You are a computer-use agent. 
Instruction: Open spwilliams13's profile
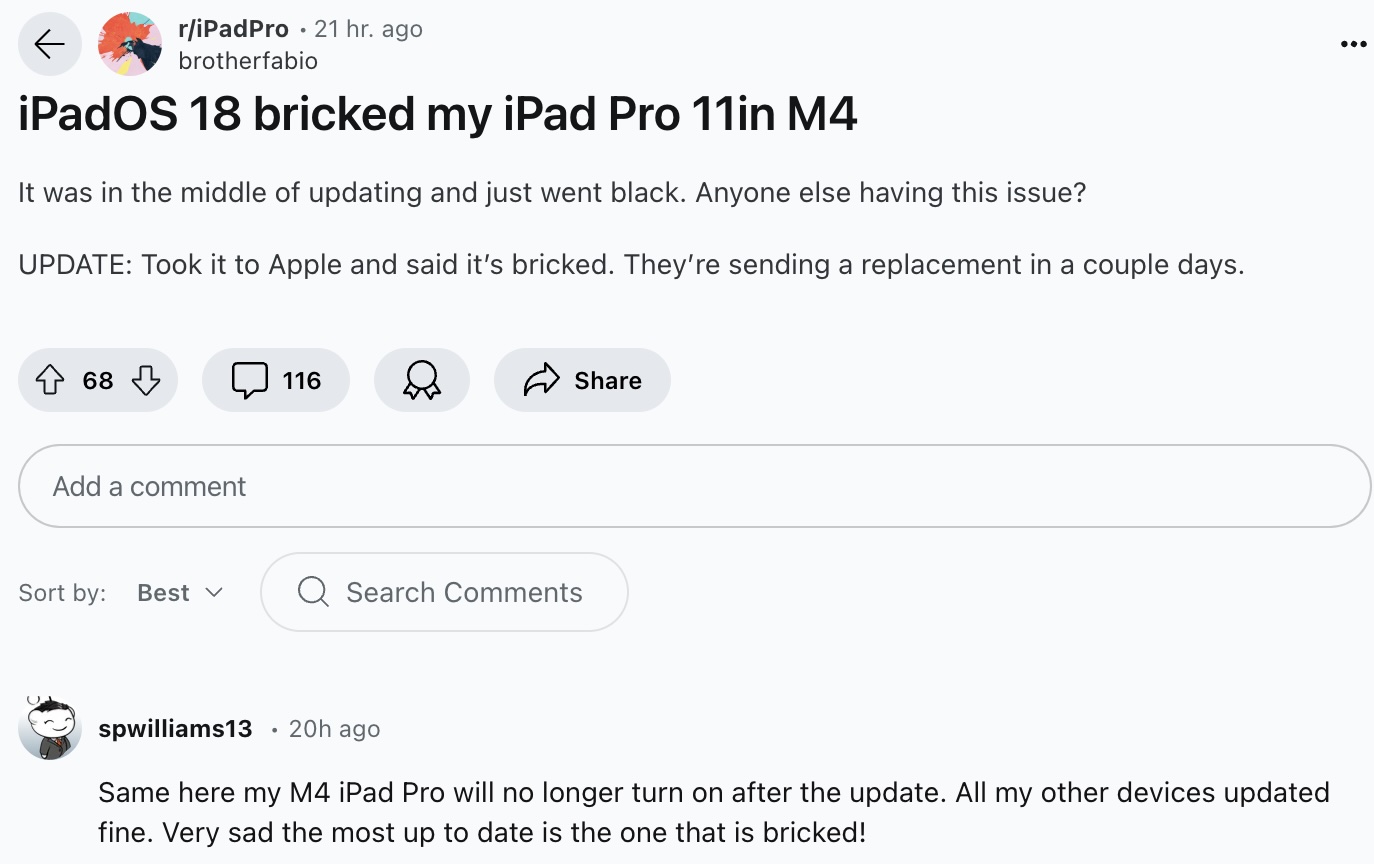coord(175,729)
